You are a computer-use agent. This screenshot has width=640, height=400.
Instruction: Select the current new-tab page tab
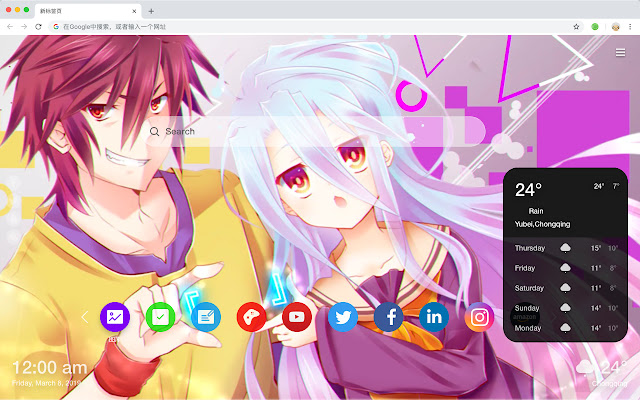click(x=88, y=11)
